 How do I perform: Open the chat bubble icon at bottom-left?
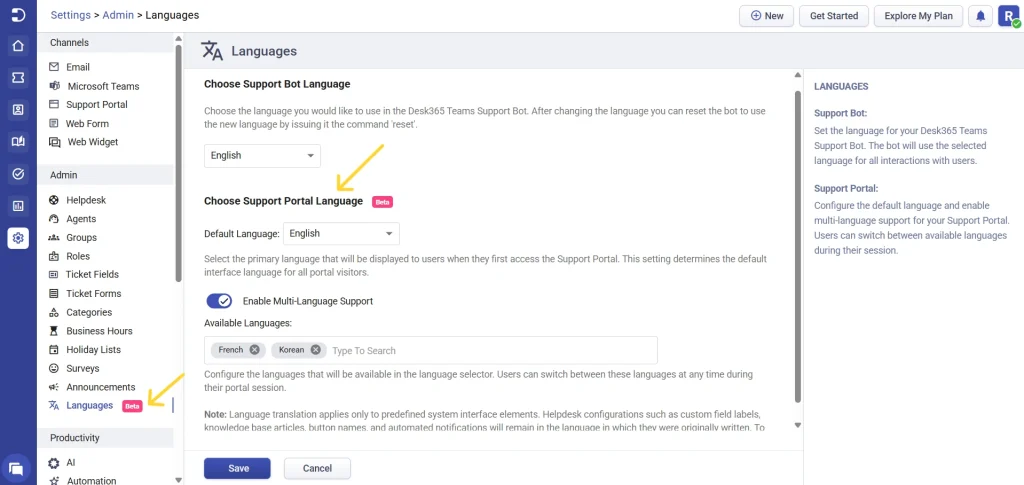[17, 467]
